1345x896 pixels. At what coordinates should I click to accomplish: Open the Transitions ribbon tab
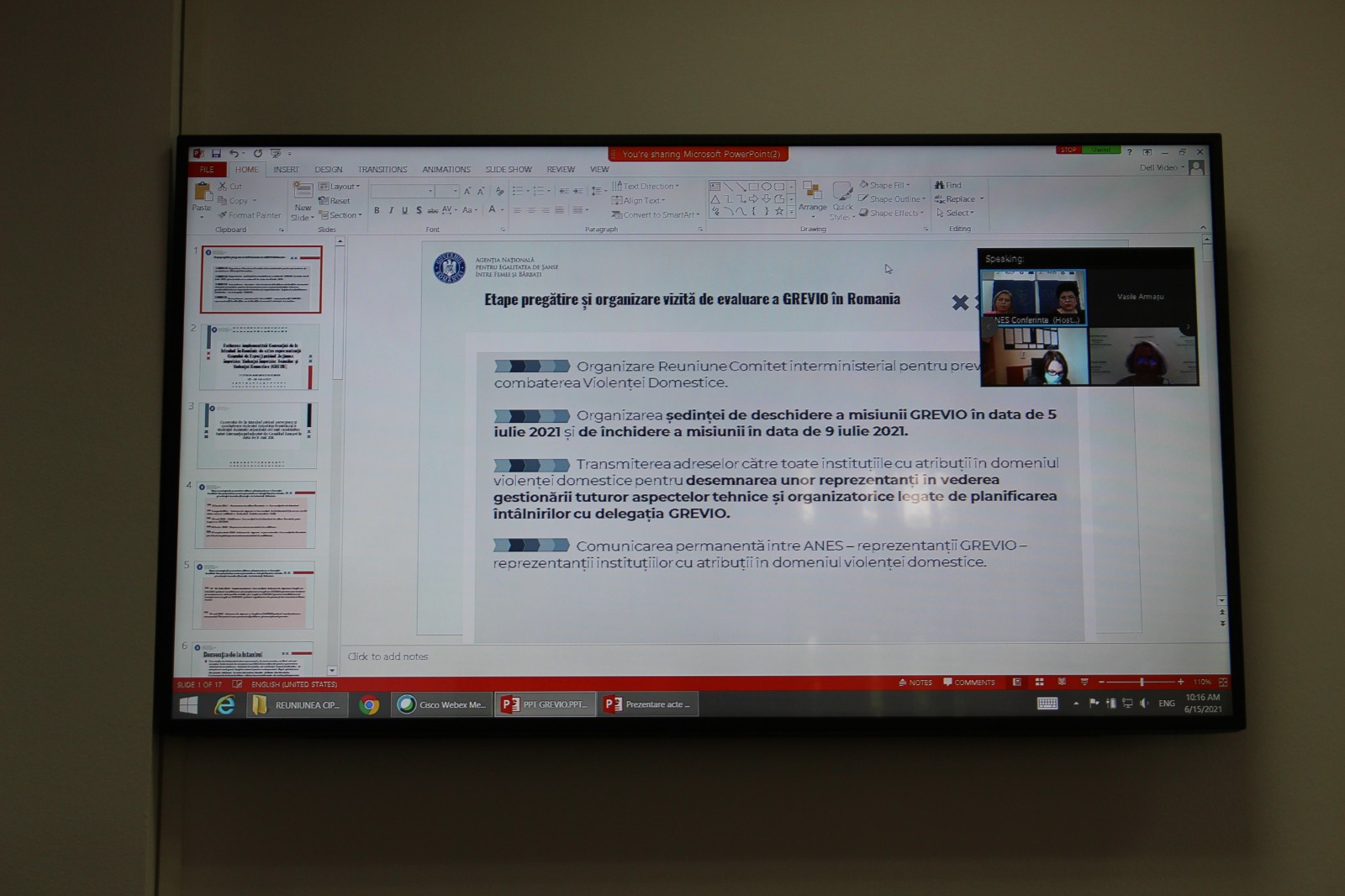coord(382,170)
